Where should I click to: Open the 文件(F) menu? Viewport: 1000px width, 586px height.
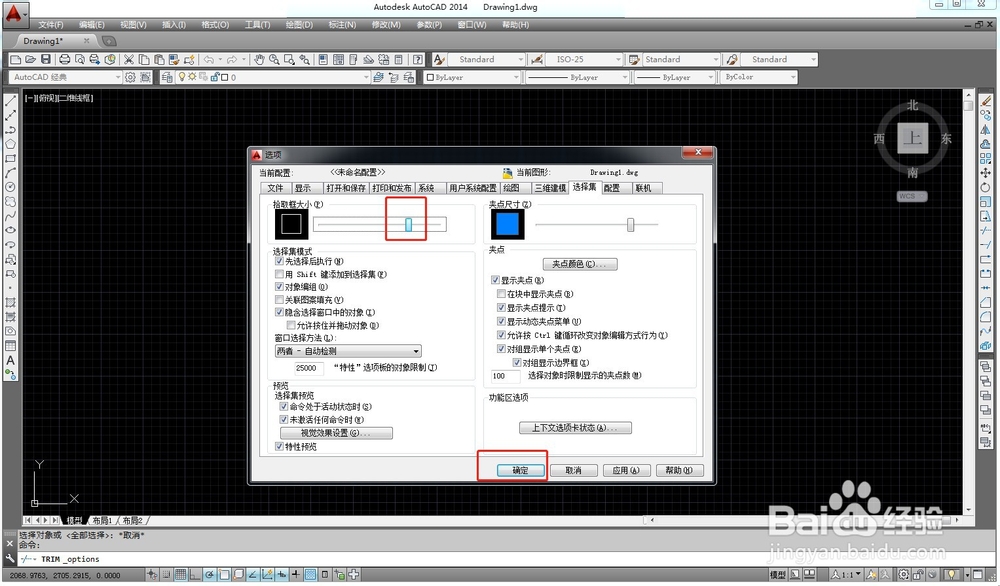[51, 25]
